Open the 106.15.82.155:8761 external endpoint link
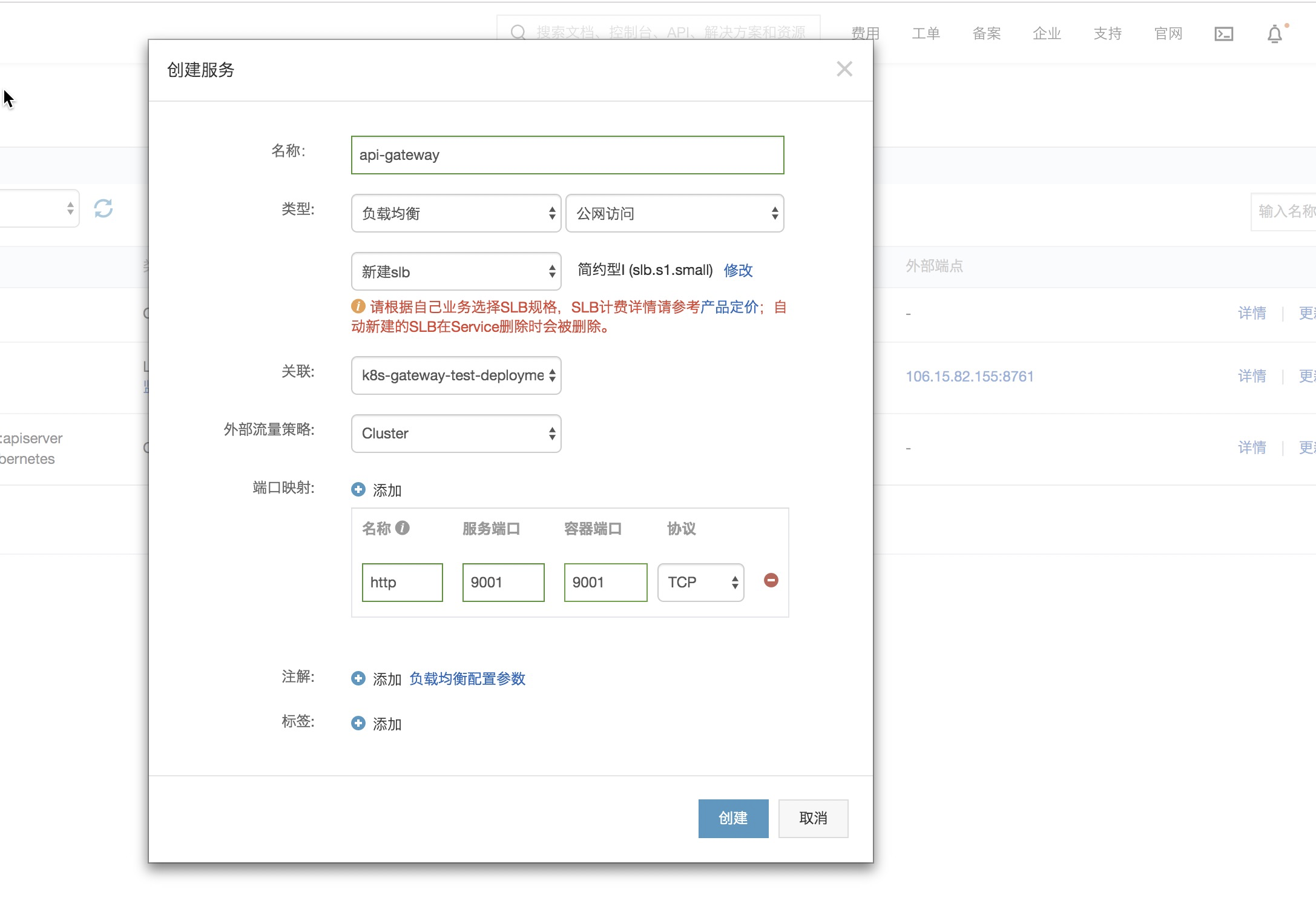 (x=969, y=377)
